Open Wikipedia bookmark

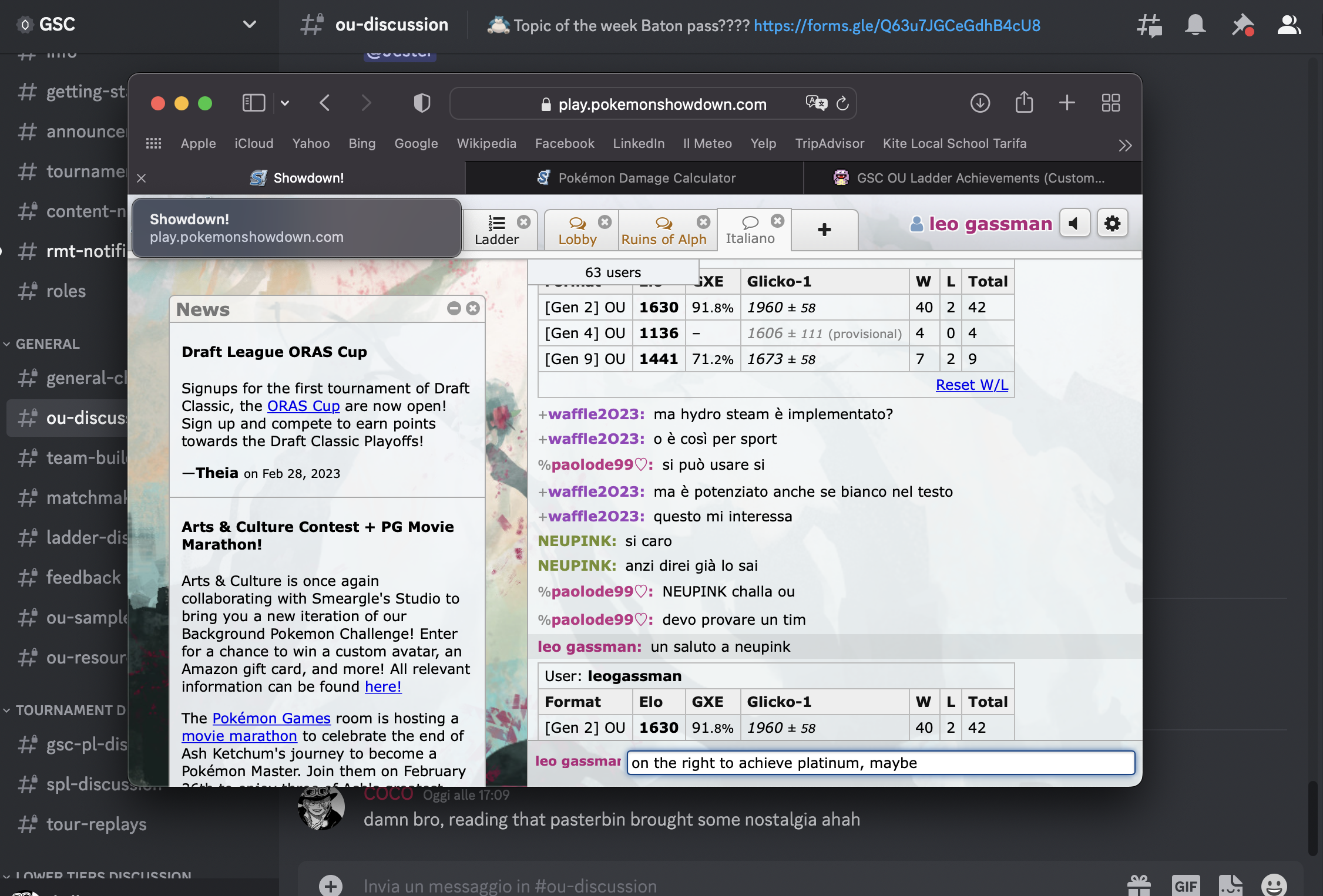tap(486, 143)
